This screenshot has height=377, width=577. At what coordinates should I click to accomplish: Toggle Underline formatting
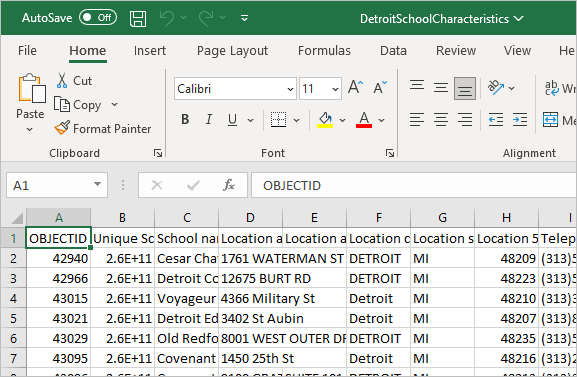coord(232,120)
